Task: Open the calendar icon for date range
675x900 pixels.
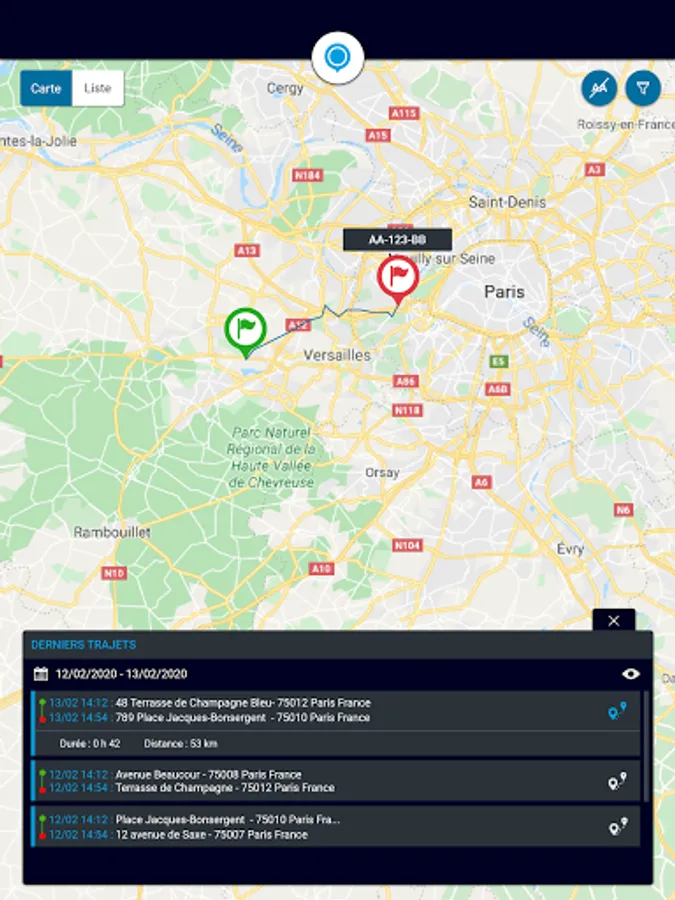Action: (41, 673)
